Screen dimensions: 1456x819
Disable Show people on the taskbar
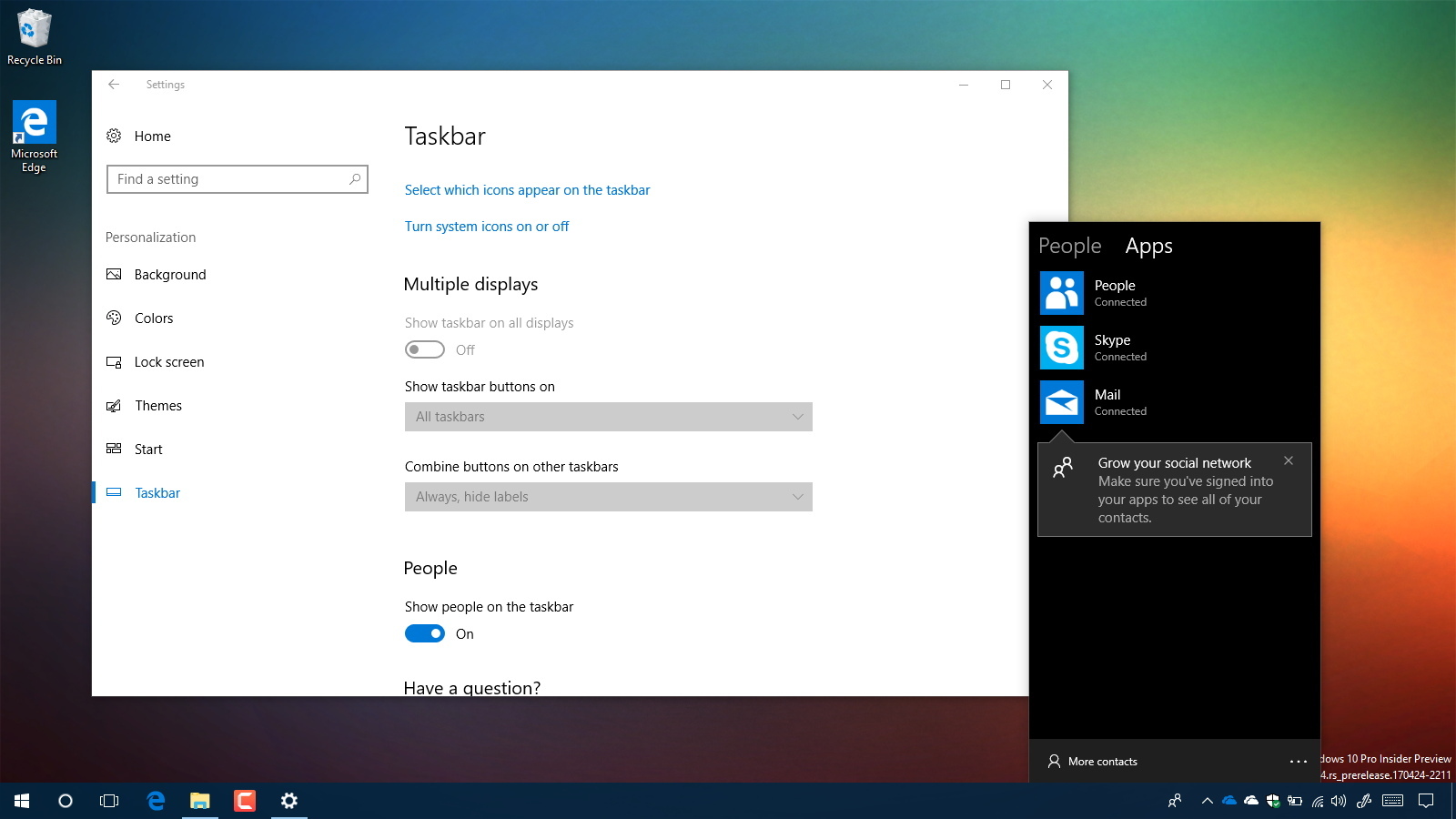424,633
